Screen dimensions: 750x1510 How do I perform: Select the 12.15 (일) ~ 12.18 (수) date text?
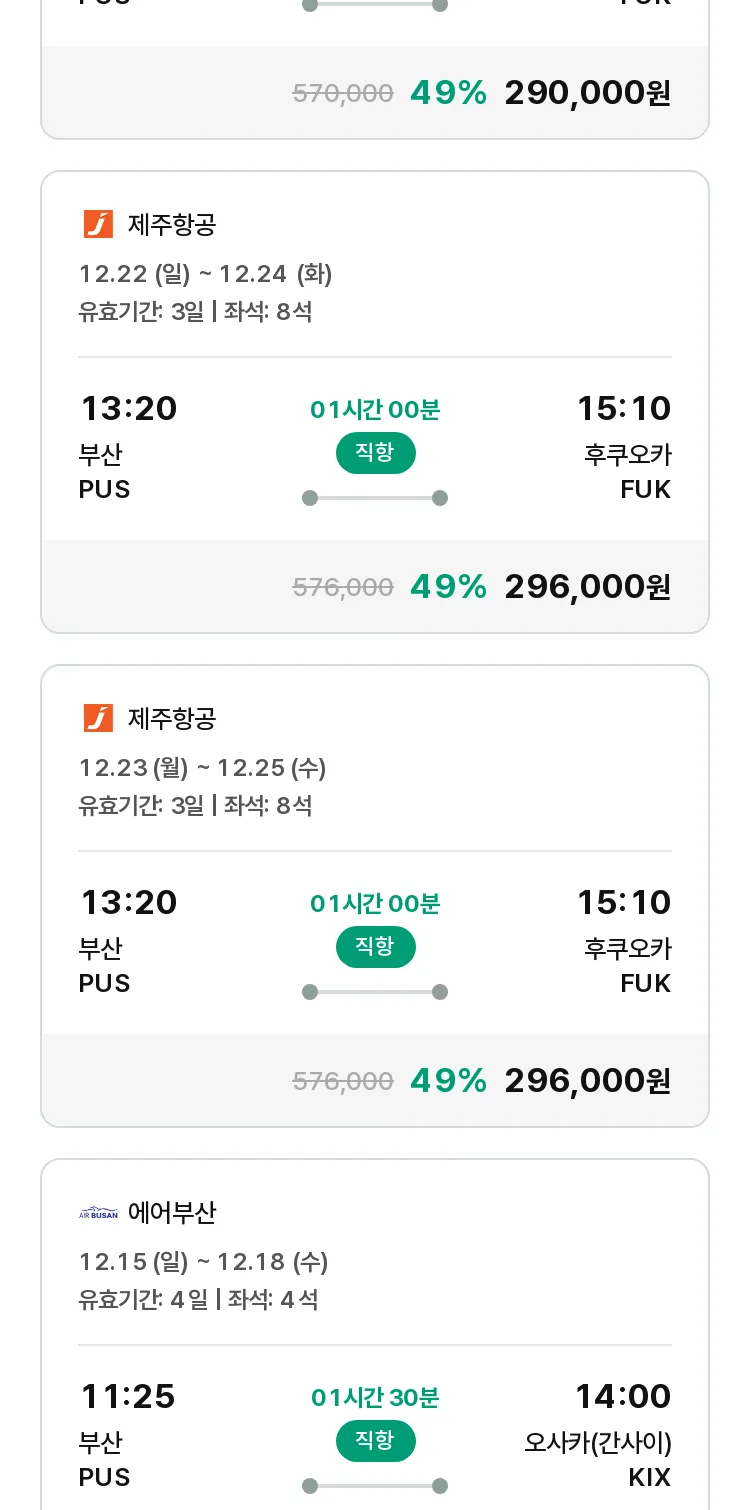point(204,1262)
